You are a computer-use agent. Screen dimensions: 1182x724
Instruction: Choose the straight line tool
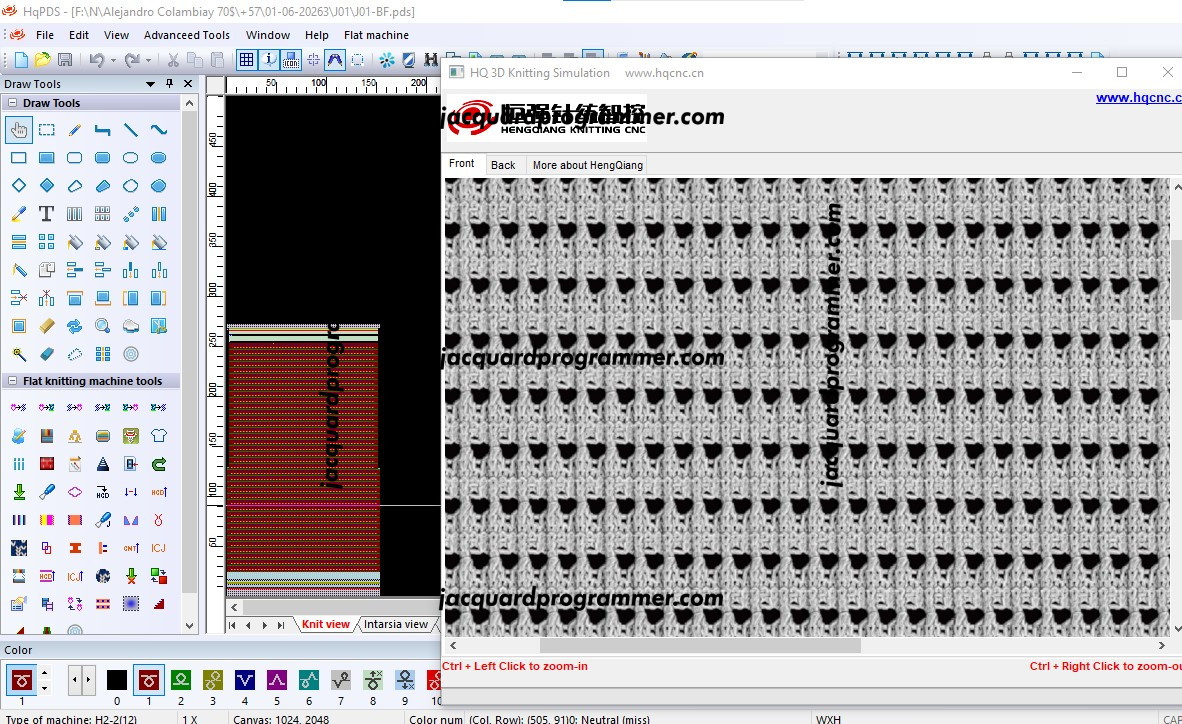(130, 130)
